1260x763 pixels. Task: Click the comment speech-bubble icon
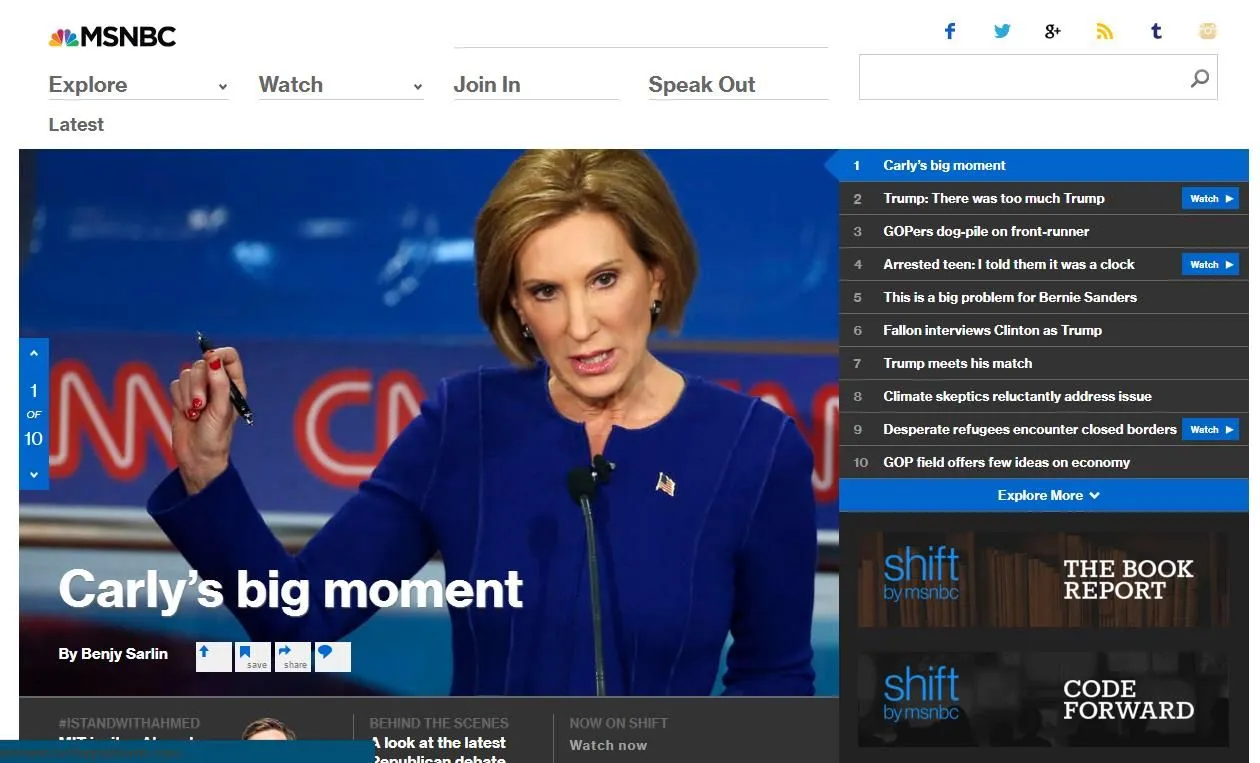point(332,655)
